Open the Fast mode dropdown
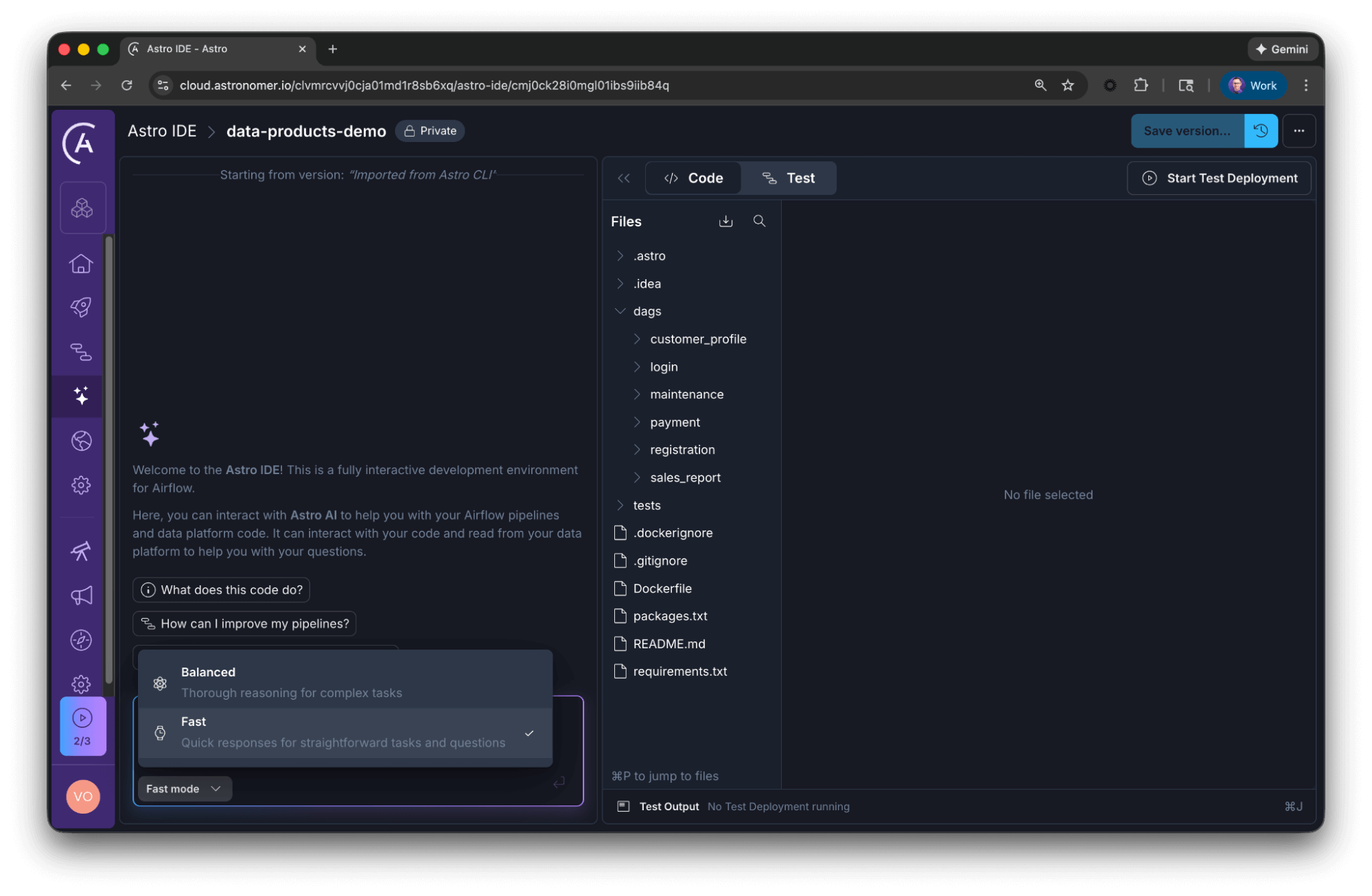The width and height of the screenshot is (1372, 896). click(184, 789)
